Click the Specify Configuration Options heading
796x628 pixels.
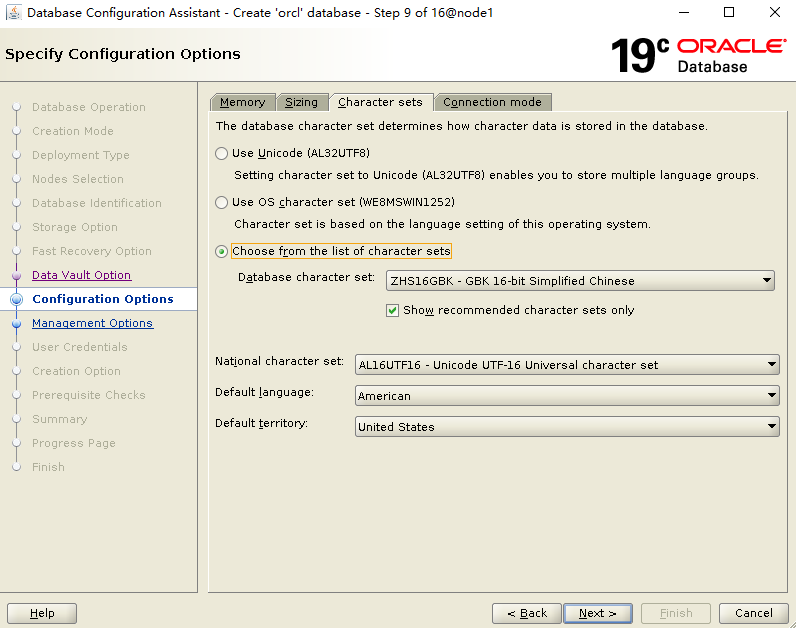123,54
